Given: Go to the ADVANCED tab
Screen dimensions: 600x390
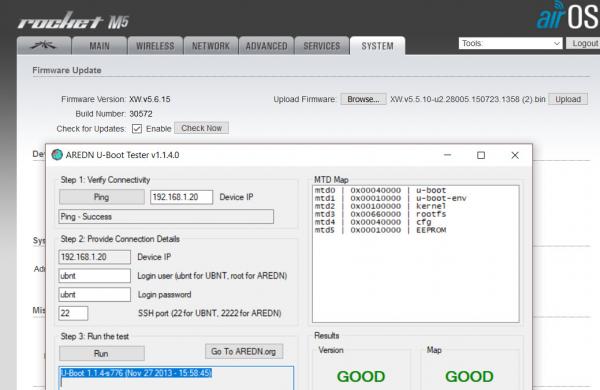Looking at the screenshot, I should pyautogui.click(x=266, y=46).
